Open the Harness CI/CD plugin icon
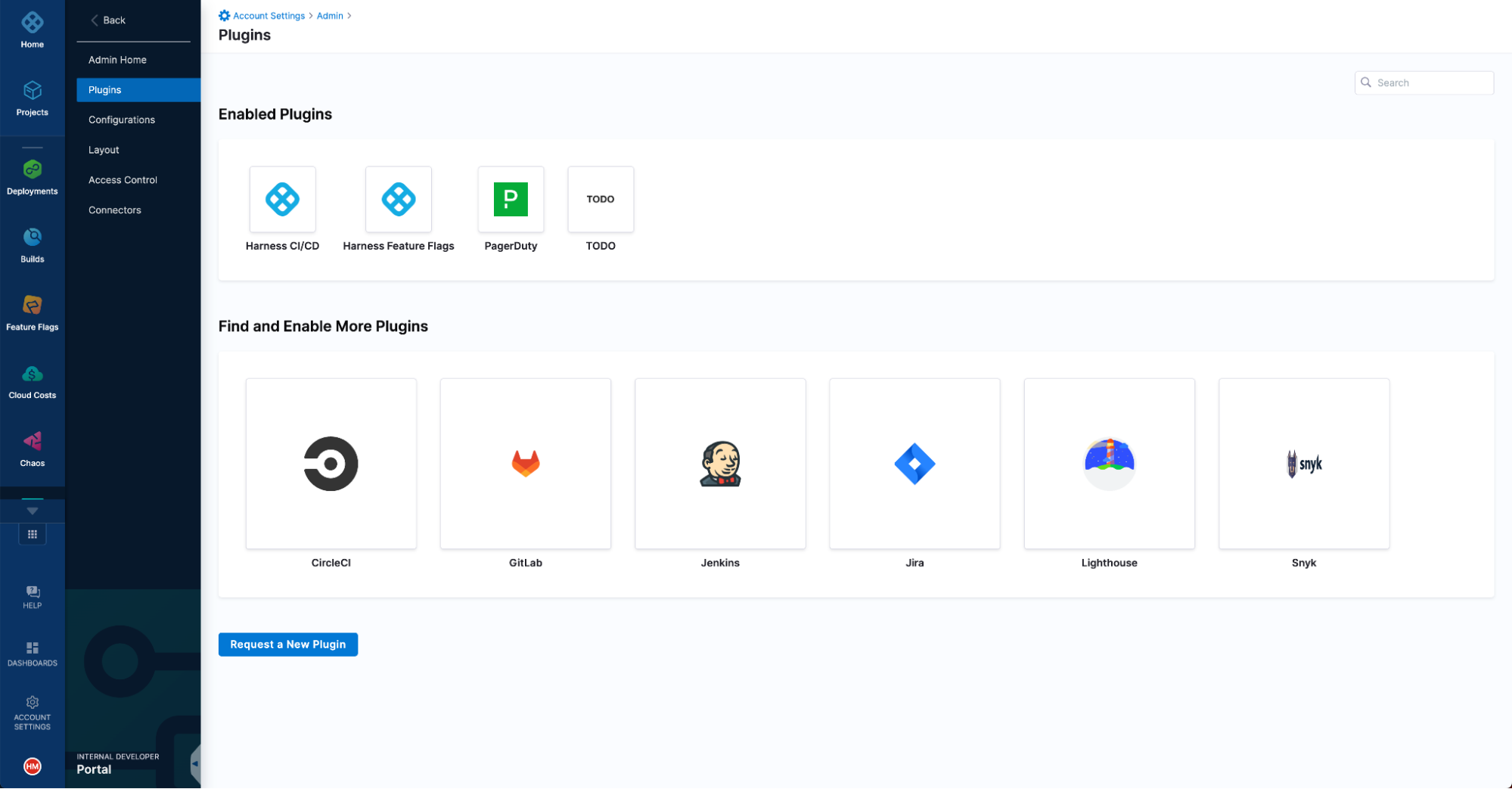Viewport: 1512px width, 789px height. pyautogui.click(x=282, y=199)
